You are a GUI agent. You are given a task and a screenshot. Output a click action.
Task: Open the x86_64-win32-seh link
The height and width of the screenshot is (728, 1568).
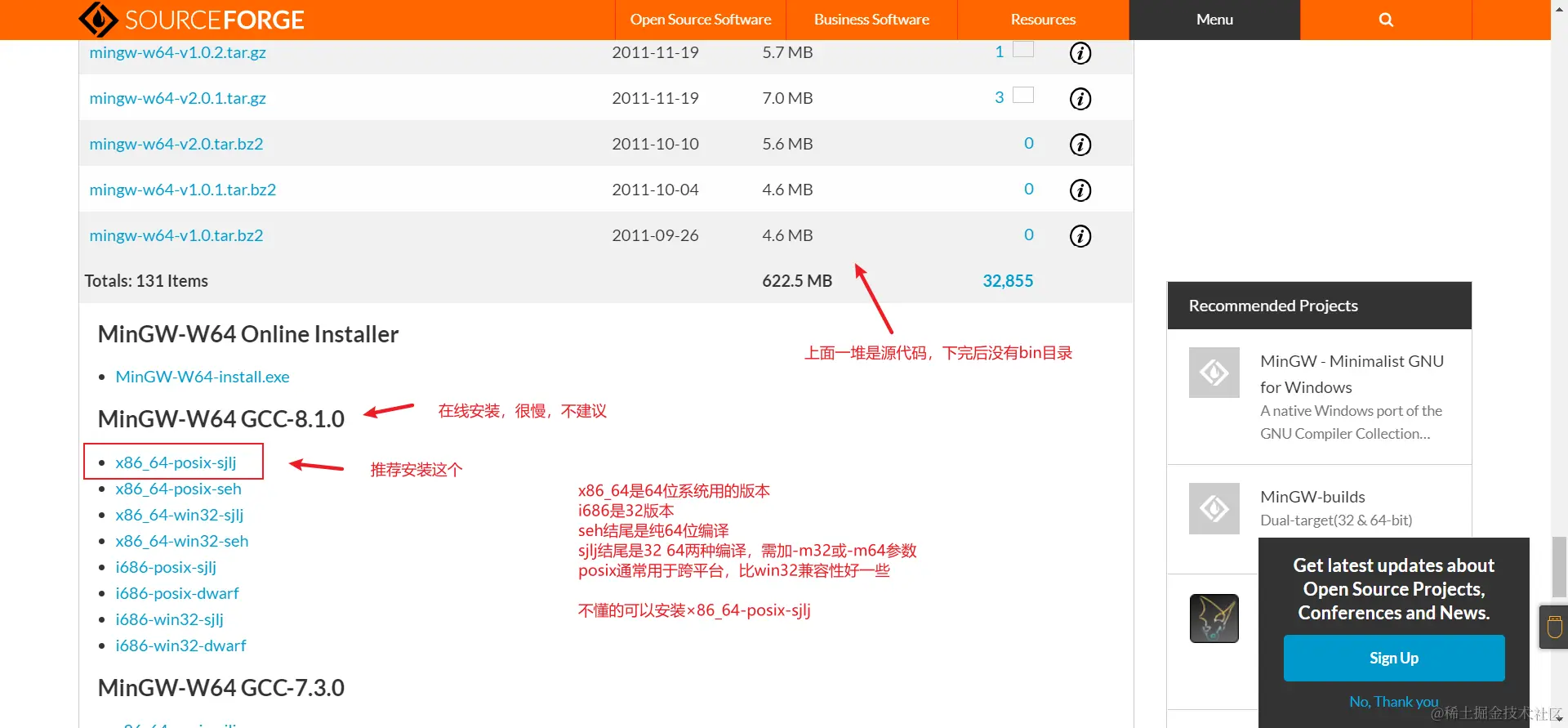(182, 541)
